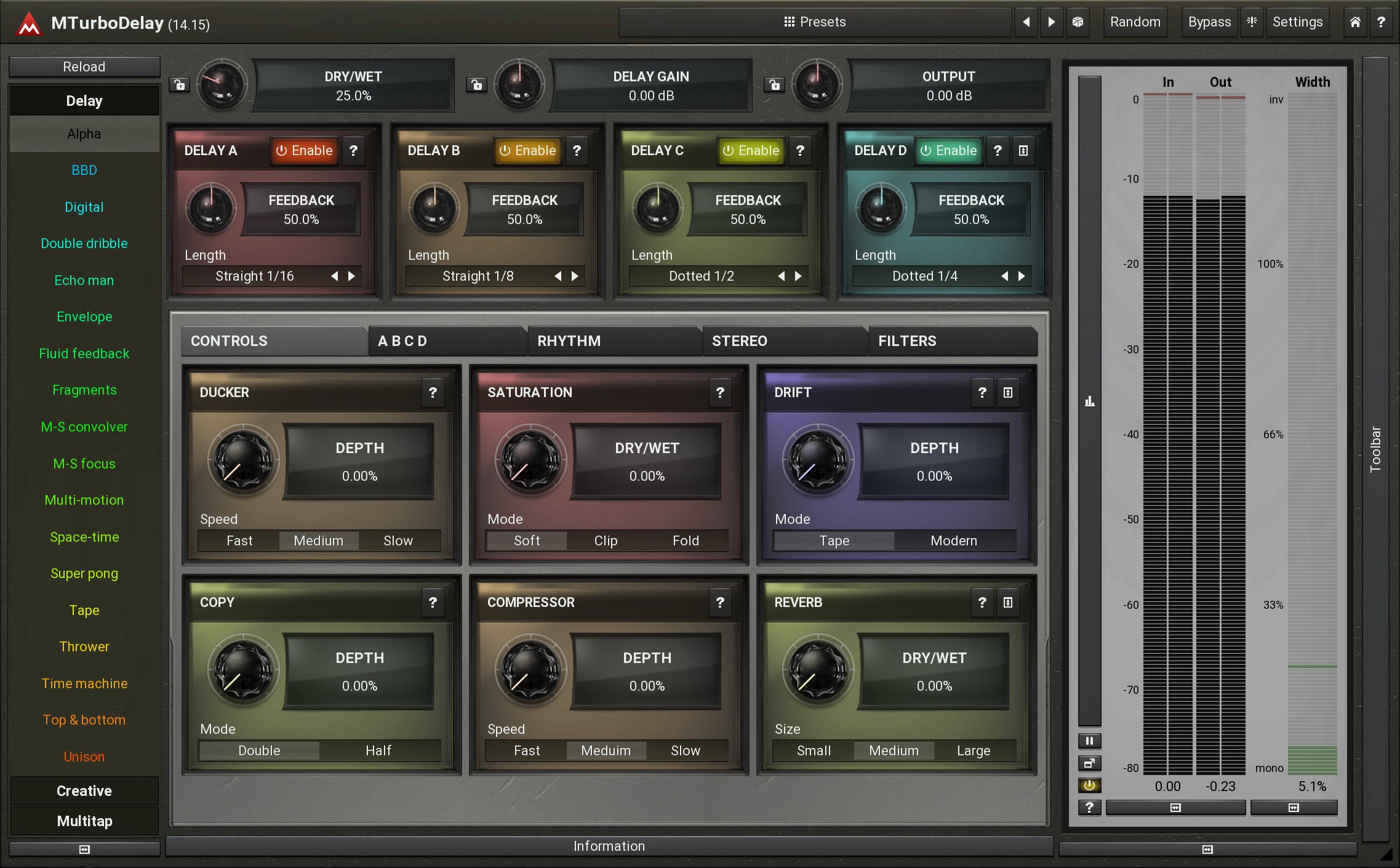1400x868 pixels.
Task: Toggle the Delay A Enable button
Action: pyautogui.click(x=305, y=151)
